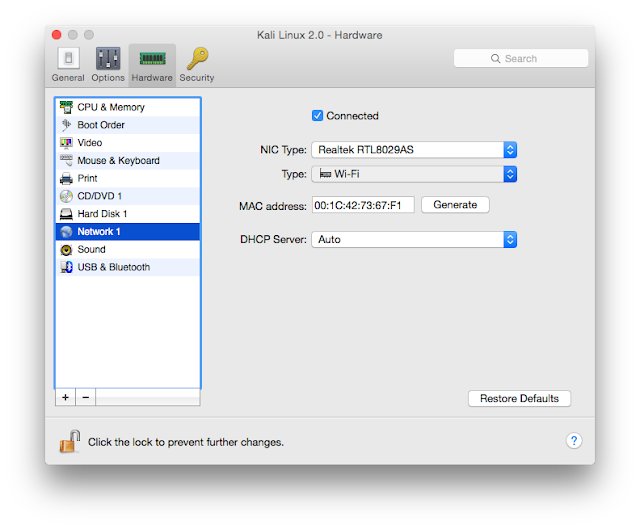640x529 pixels.
Task: Select the Boot Order list row
Action: [128, 125]
